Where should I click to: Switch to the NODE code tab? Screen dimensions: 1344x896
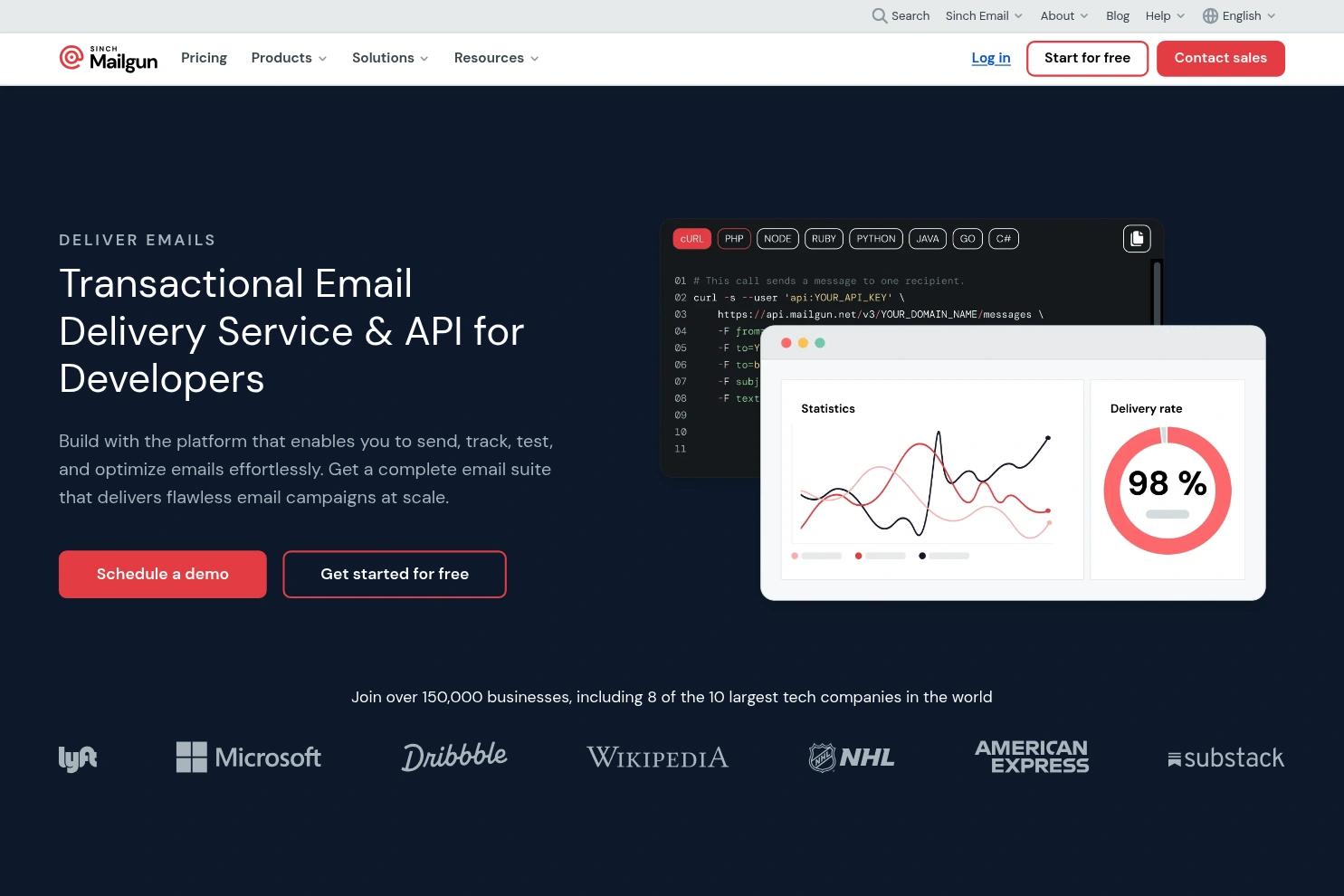pyautogui.click(x=777, y=239)
